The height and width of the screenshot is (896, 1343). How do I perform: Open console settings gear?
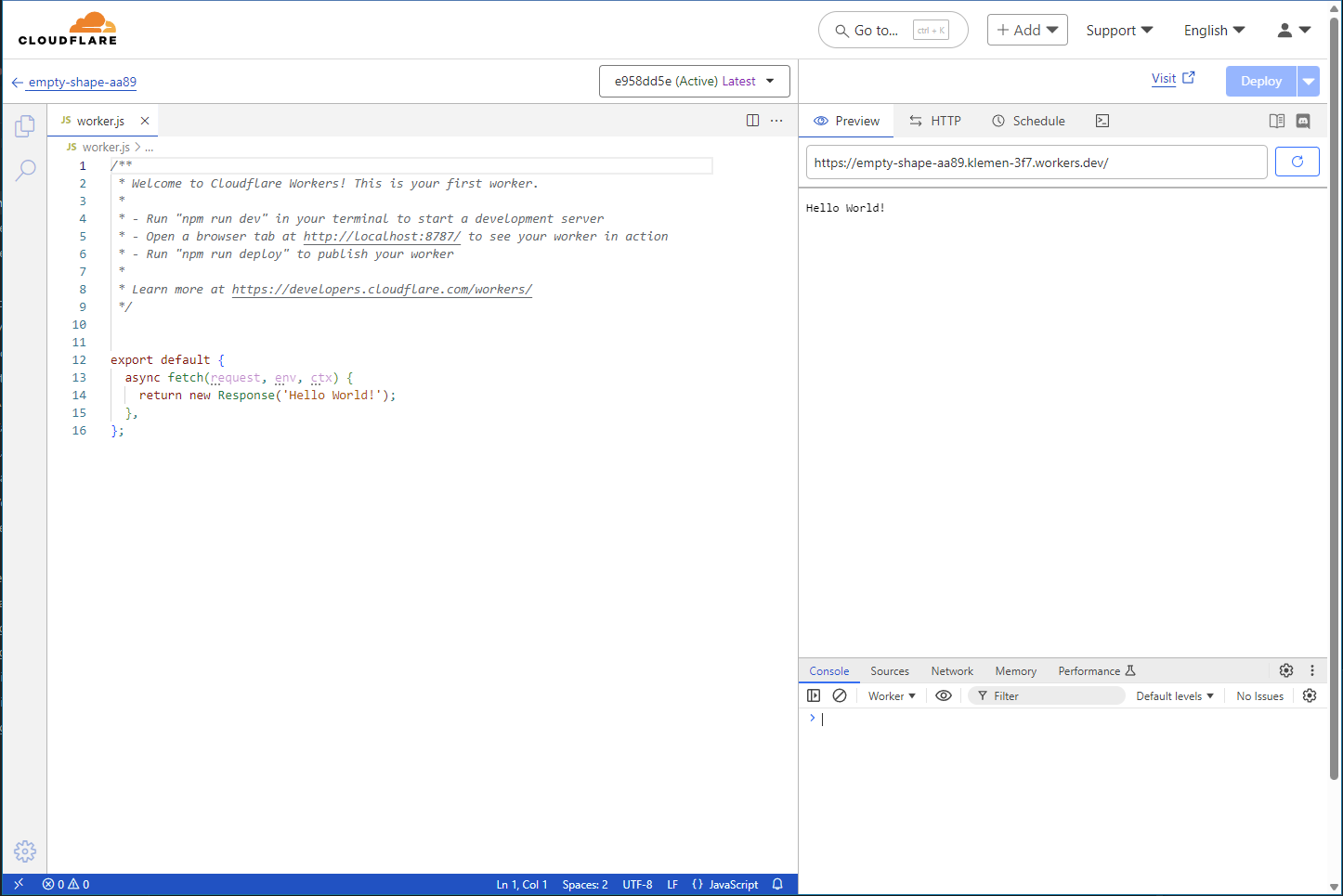point(1310,695)
